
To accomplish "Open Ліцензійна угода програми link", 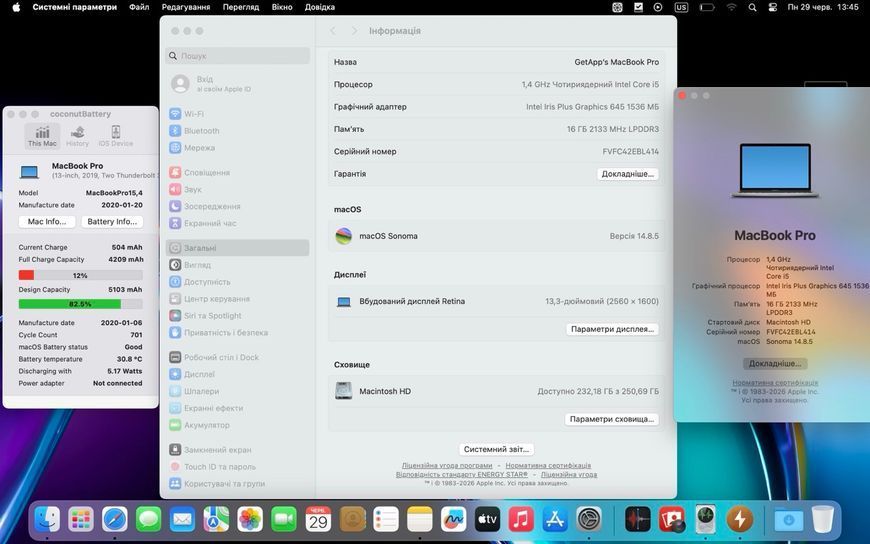I will click(x=447, y=466).
